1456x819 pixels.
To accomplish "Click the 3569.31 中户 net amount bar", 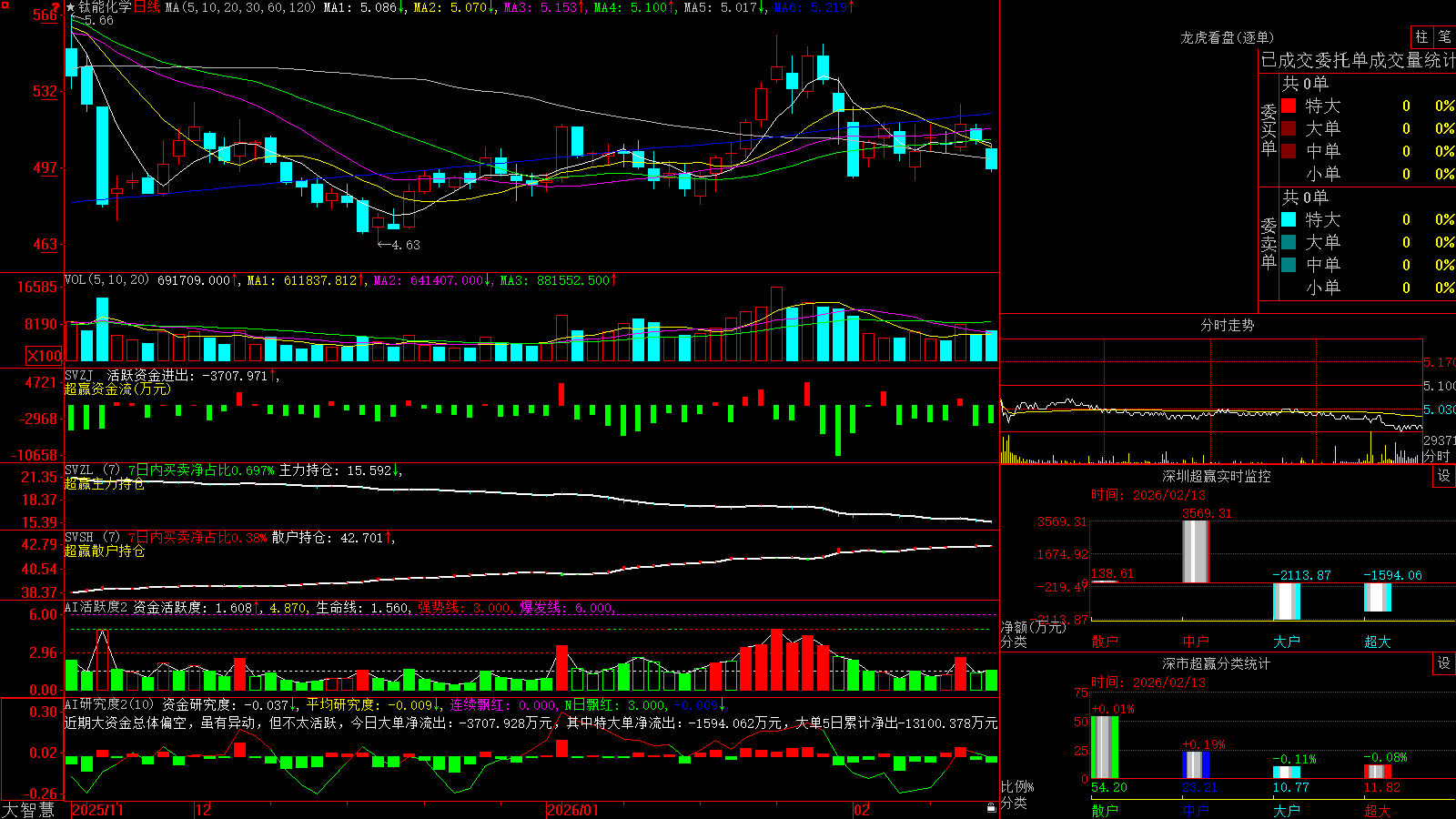I will pyautogui.click(x=1196, y=551).
